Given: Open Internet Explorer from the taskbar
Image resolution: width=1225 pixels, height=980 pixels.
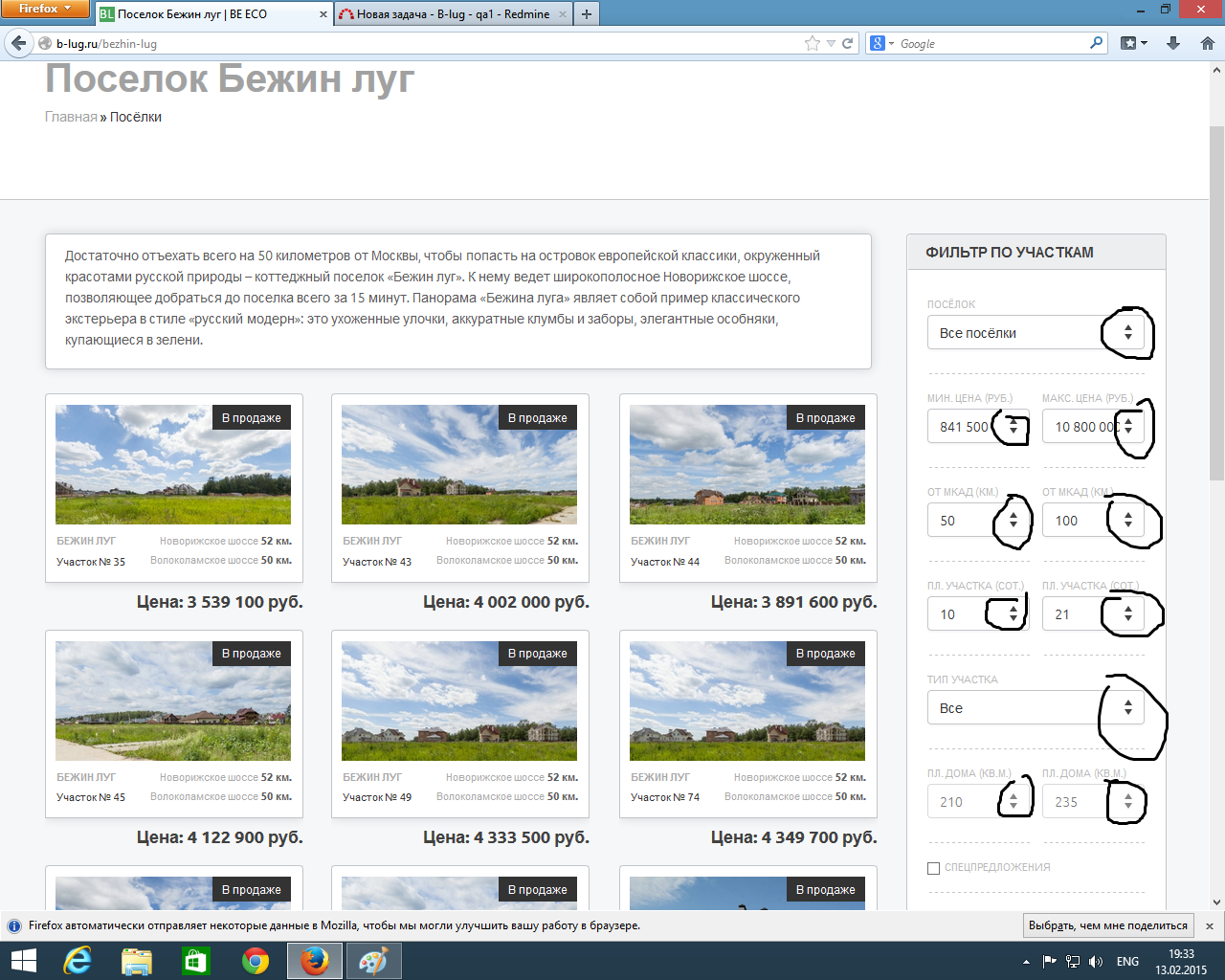Looking at the screenshot, I should coord(78,961).
